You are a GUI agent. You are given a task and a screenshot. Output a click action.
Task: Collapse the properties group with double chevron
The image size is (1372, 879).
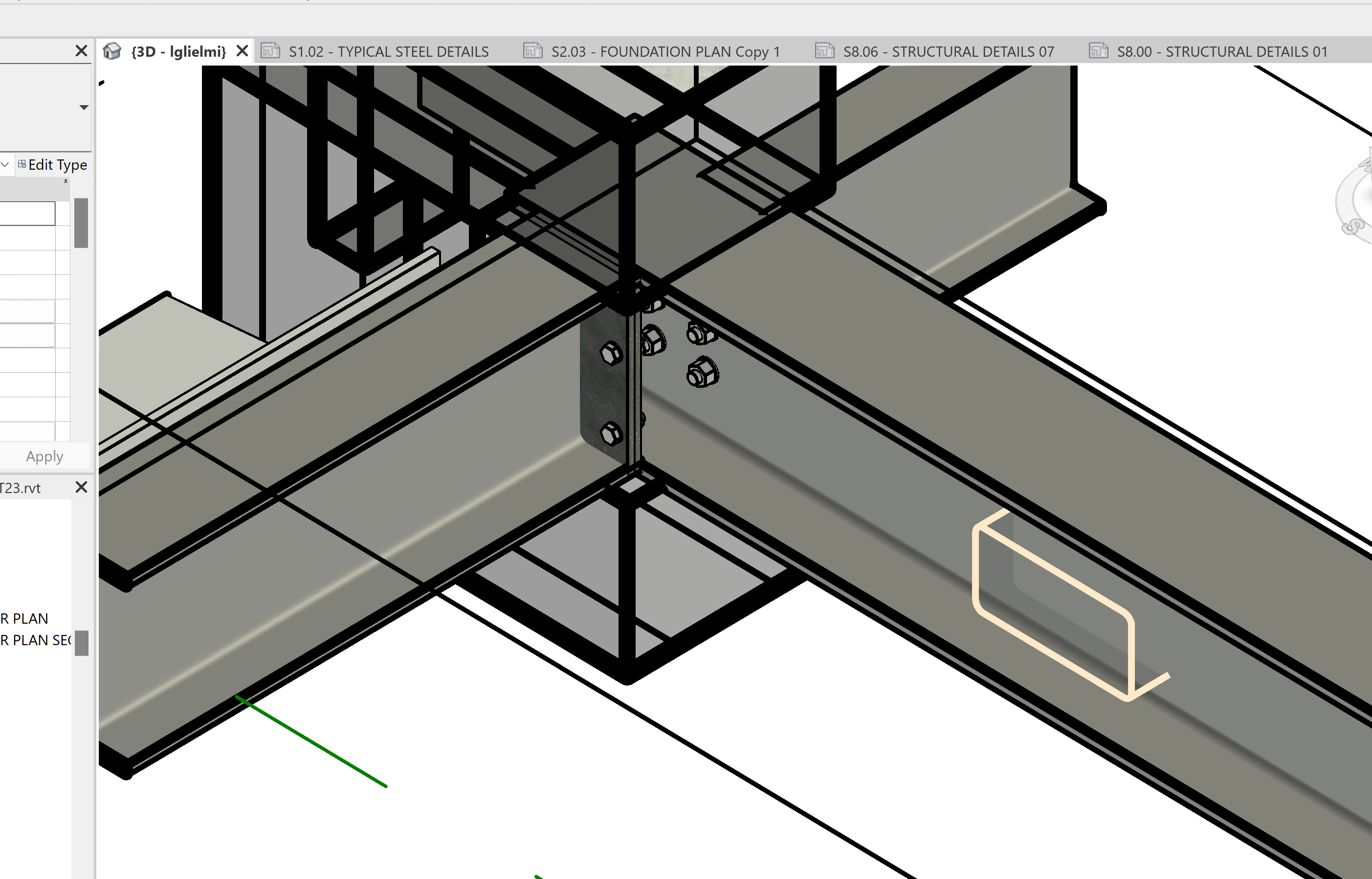66,181
